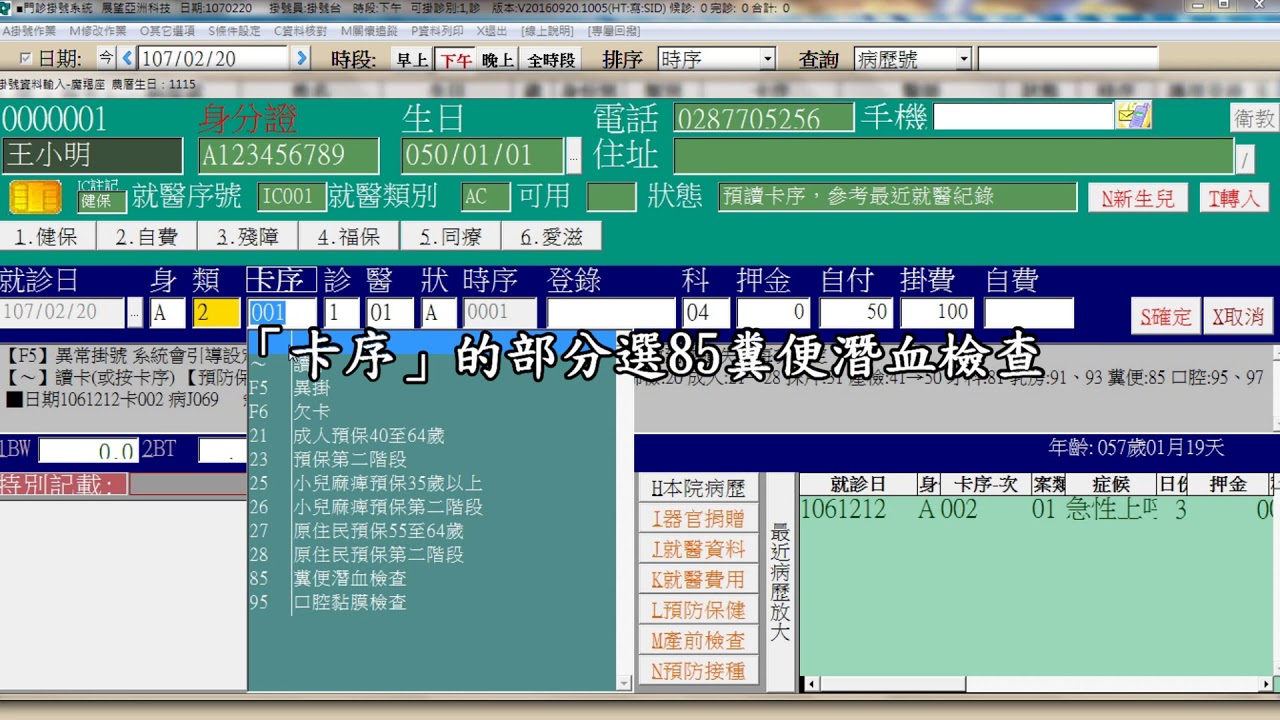1280x720 pixels.
Task: Select 早上 time period
Action: click(x=412, y=59)
